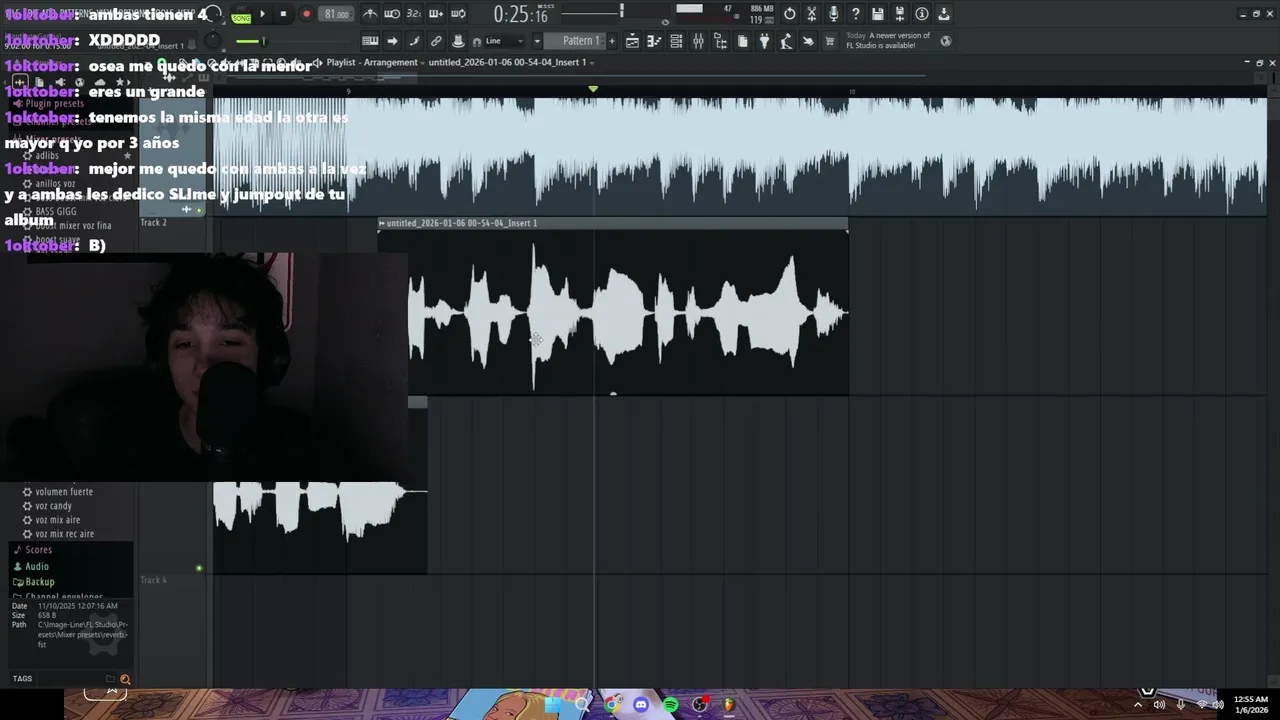Click the note/brush icon in toolbar
1280x720 pixels.
point(414,41)
